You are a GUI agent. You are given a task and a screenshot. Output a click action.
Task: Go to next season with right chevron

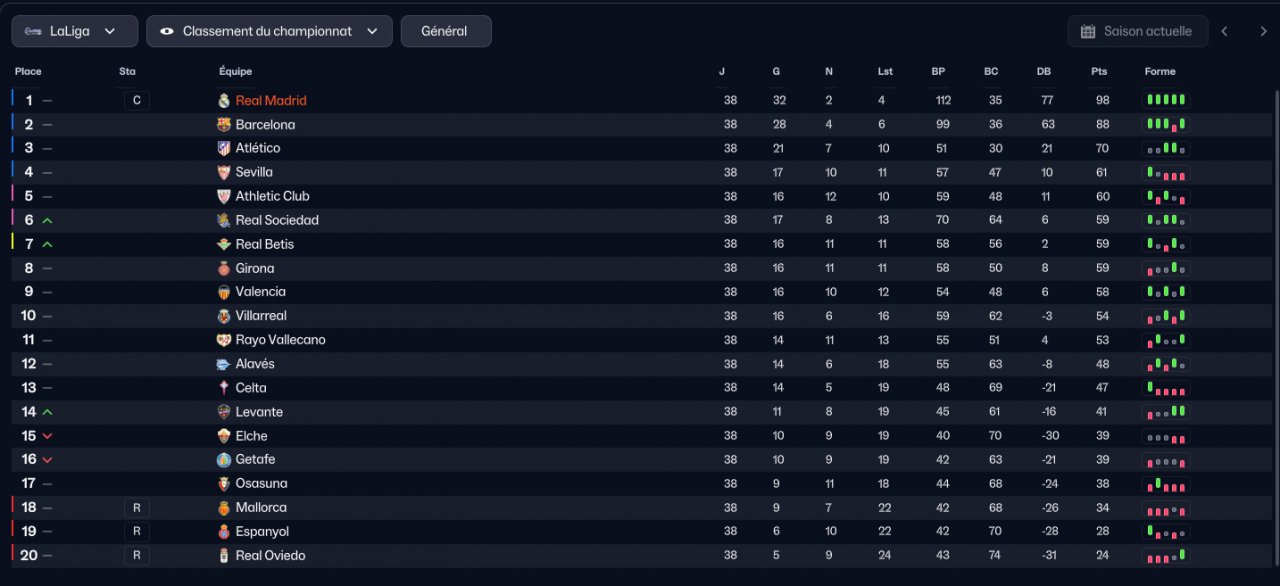tap(1263, 31)
